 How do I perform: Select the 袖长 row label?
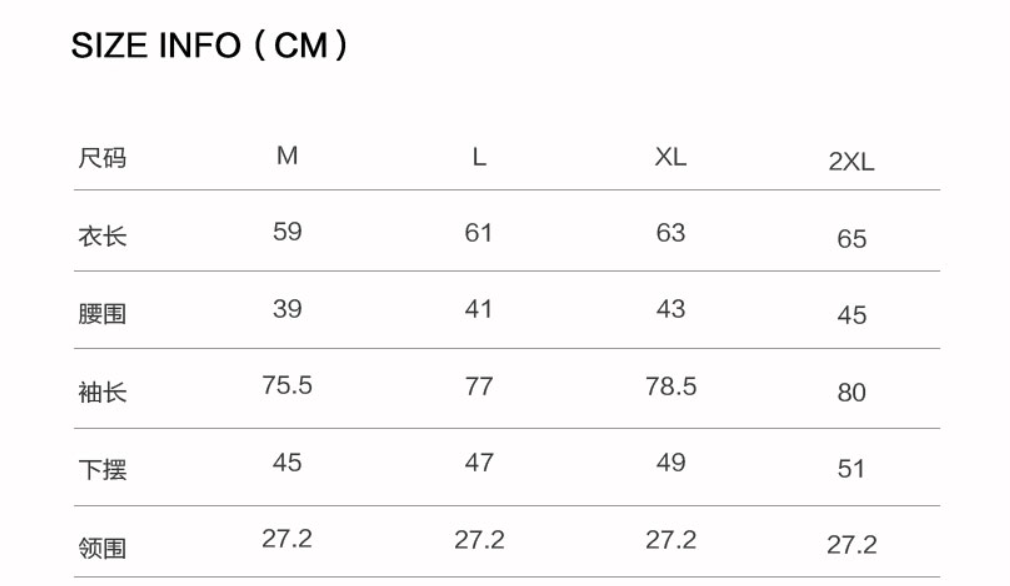coord(102,392)
